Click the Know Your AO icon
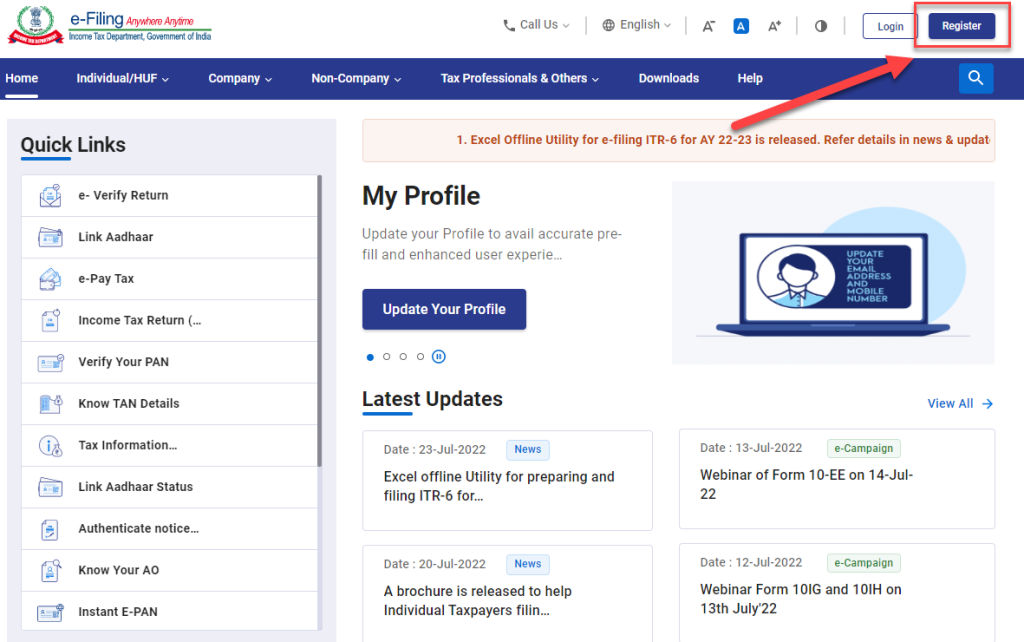The height and width of the screenshot is (642, 1024). (50, 570)
